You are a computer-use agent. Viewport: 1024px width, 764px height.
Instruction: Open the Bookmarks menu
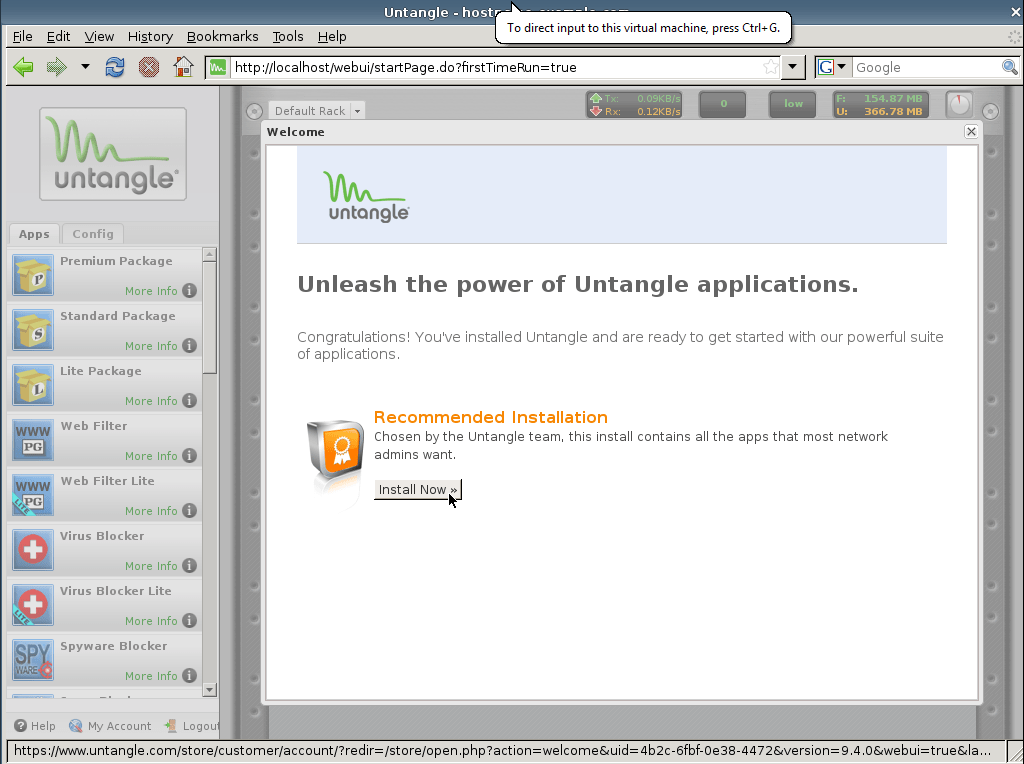(222, 37)
